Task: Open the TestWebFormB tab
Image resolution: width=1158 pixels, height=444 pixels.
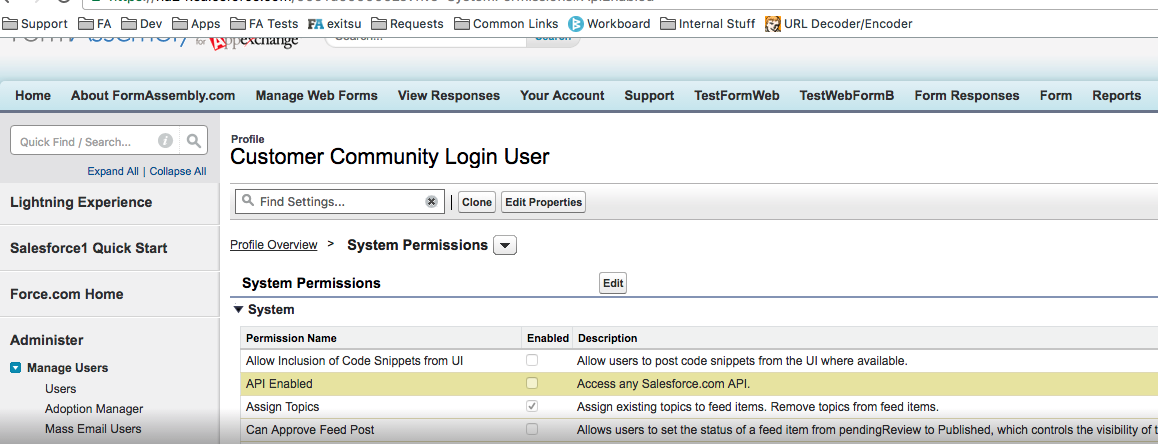Action: point(847,95)
